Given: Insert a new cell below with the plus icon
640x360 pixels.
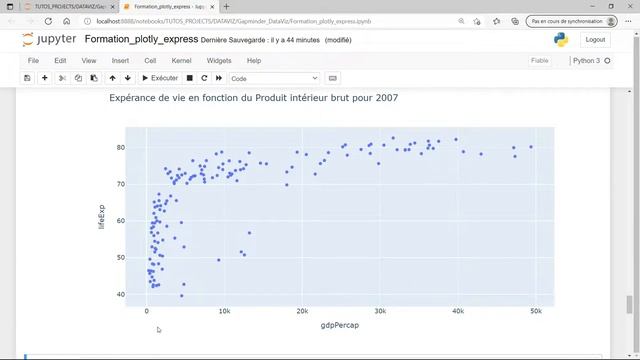Looking at the screenshot, I should tap(44, 78).
